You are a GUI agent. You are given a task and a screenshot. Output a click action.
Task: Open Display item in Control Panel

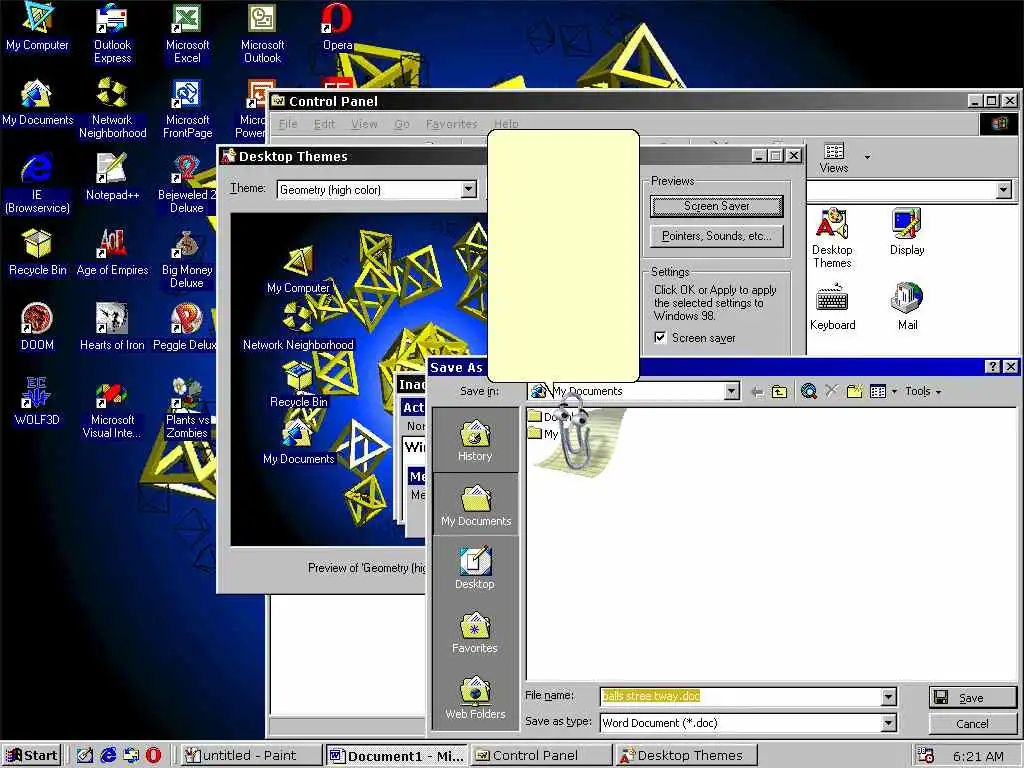click(907, 231)
